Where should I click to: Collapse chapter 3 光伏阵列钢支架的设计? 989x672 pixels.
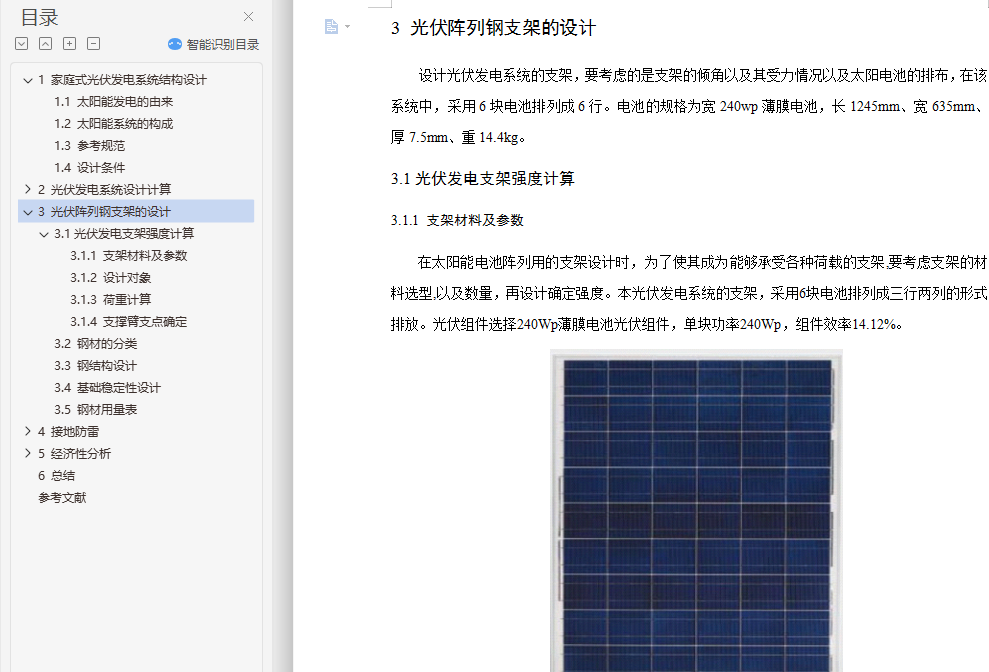pos(28,212)
